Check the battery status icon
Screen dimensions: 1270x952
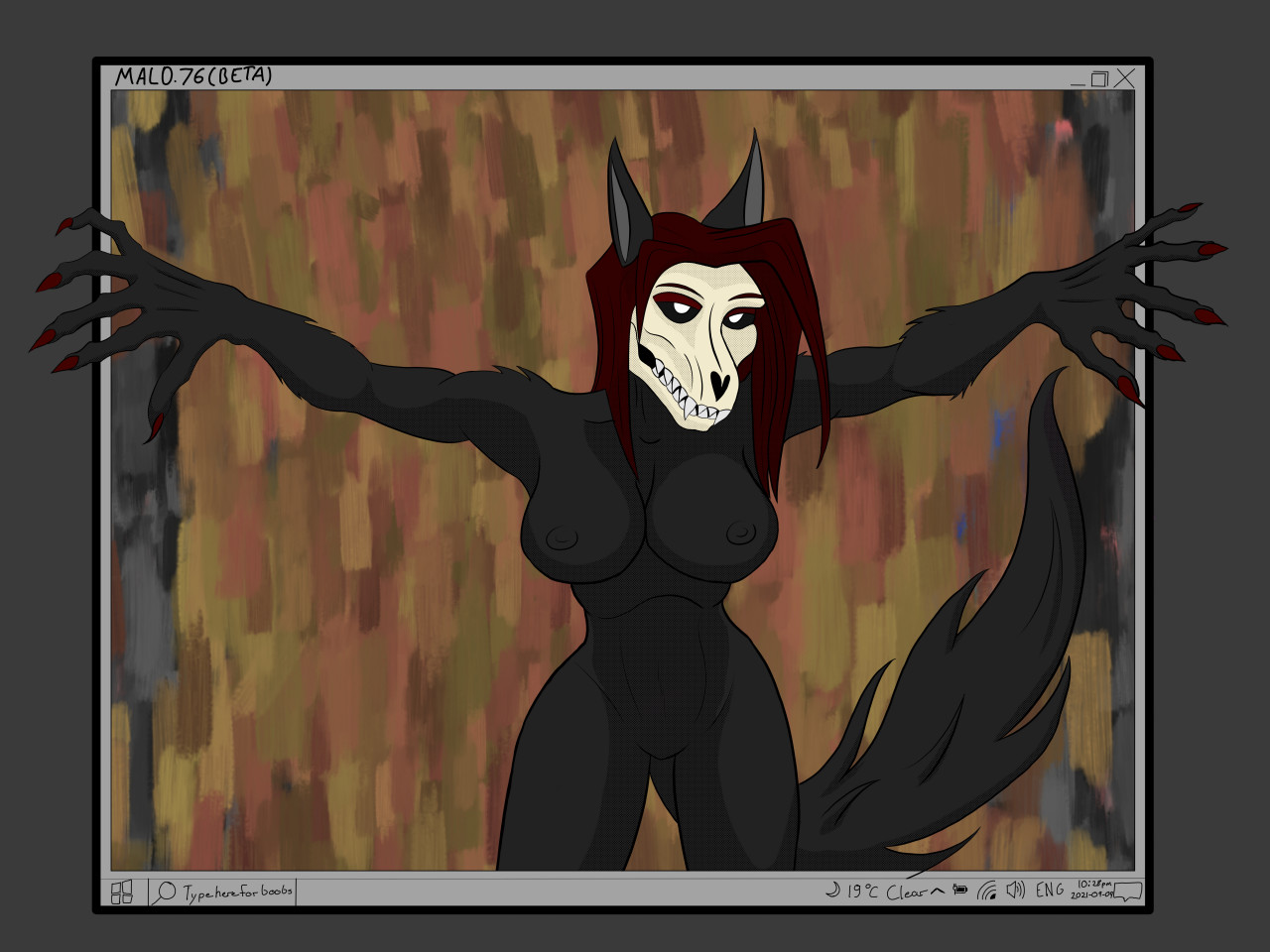click(x=959, y=891)
